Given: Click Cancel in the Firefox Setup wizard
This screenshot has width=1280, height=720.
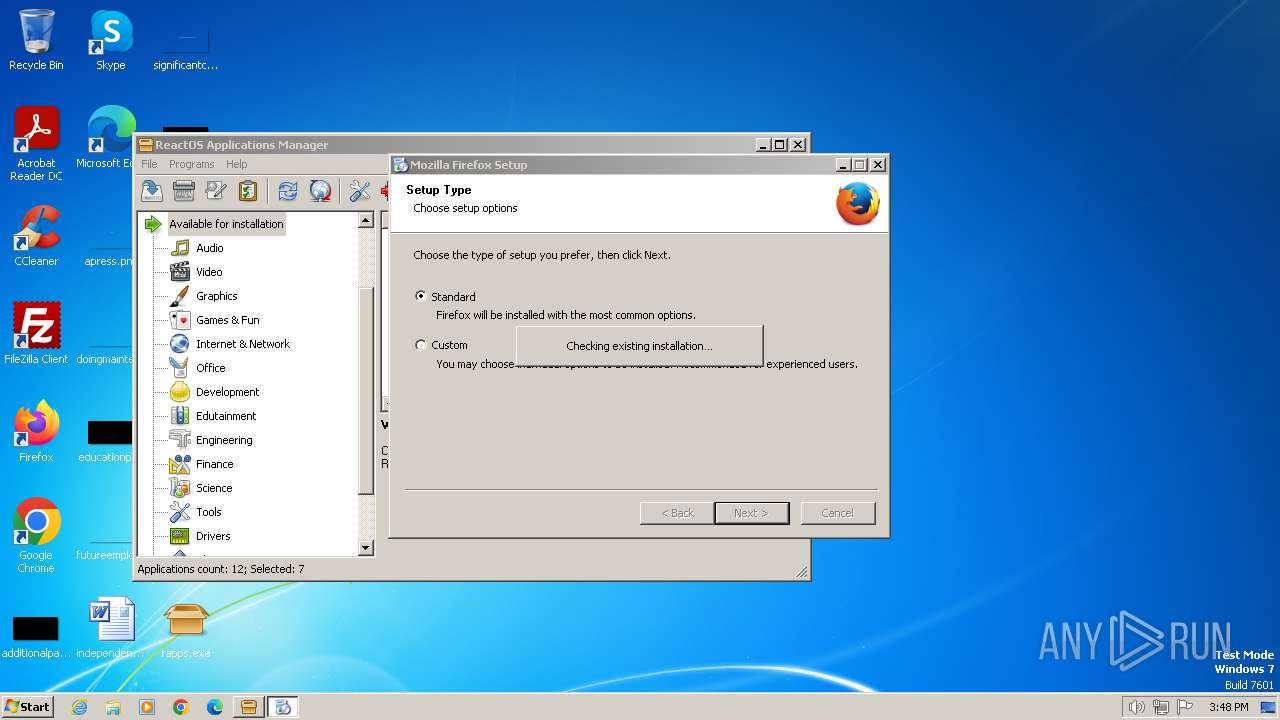Looking at the screenshot, I should pos(838,513).
